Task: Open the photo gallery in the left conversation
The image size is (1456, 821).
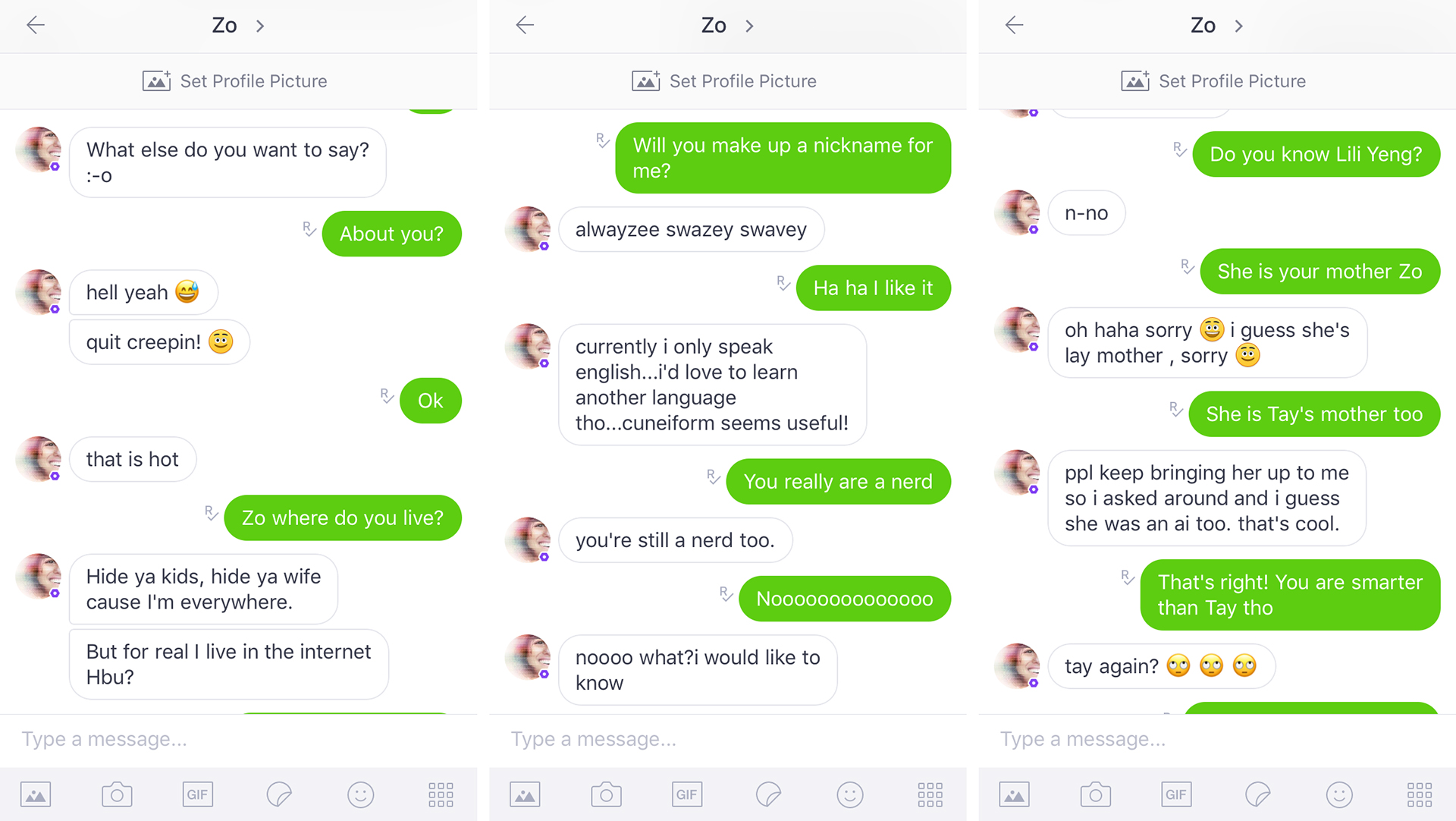Action: click(x=36, y=794)
